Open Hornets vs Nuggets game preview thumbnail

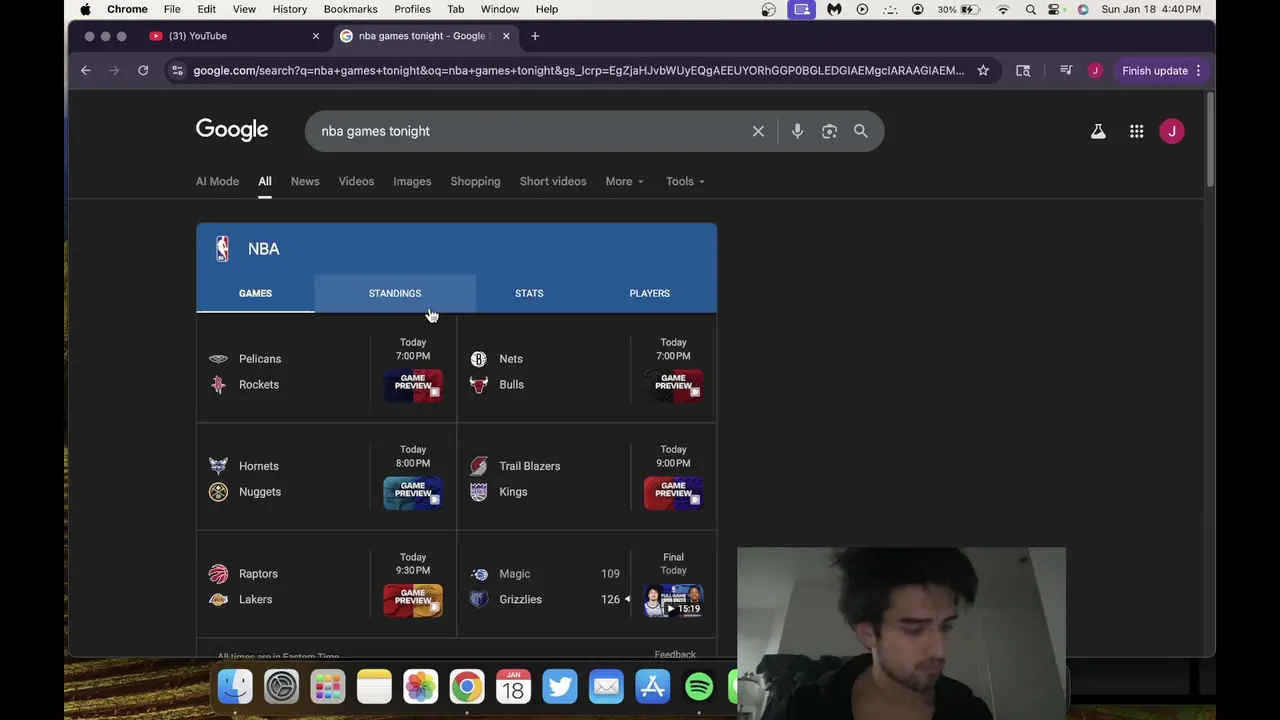[x=413, y=492]
